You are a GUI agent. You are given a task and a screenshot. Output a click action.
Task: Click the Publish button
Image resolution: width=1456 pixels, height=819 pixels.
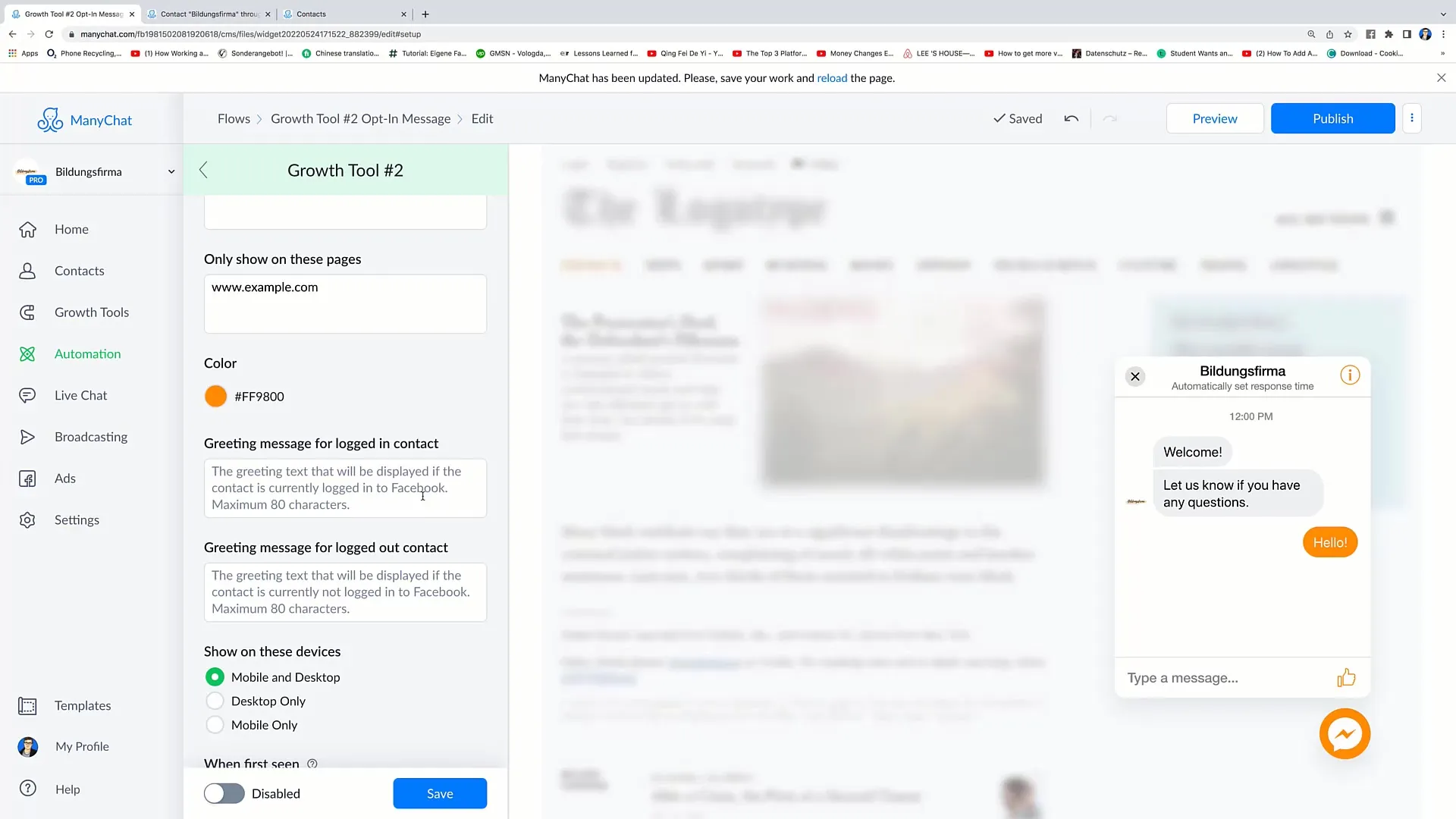(x=1333, y=118)
